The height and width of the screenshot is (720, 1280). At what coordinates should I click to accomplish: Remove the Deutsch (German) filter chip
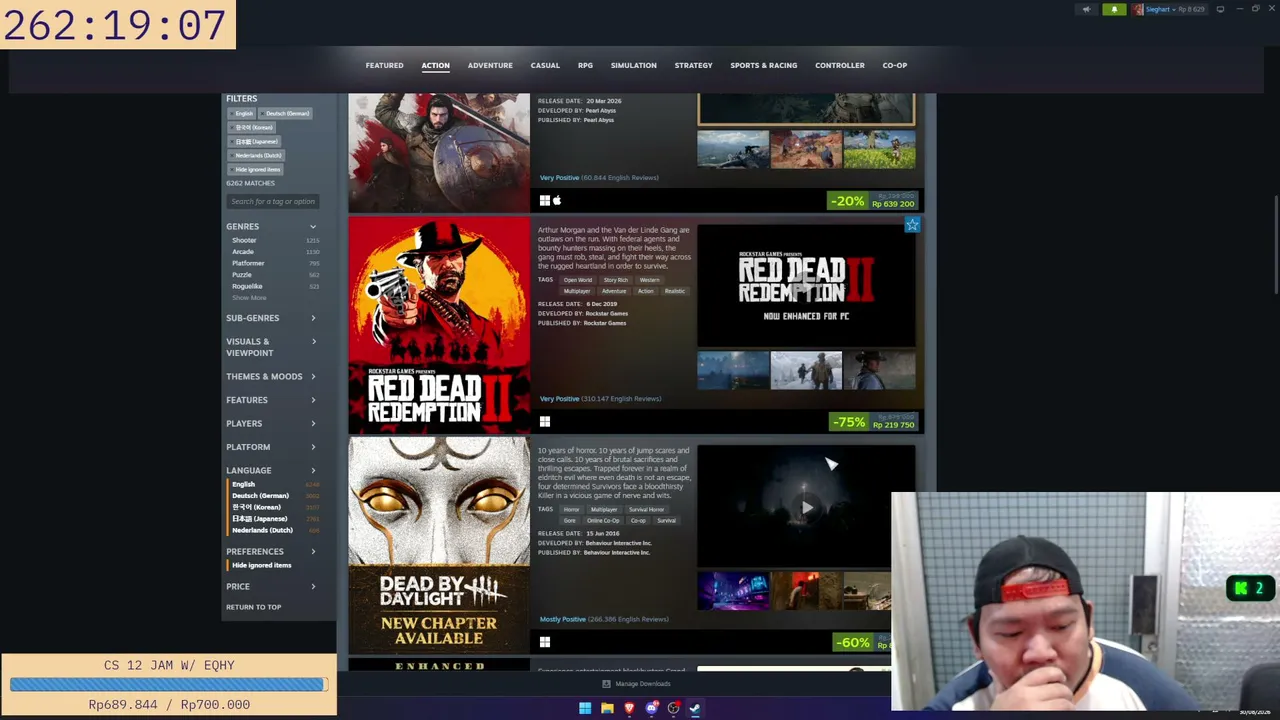point(285,114)
